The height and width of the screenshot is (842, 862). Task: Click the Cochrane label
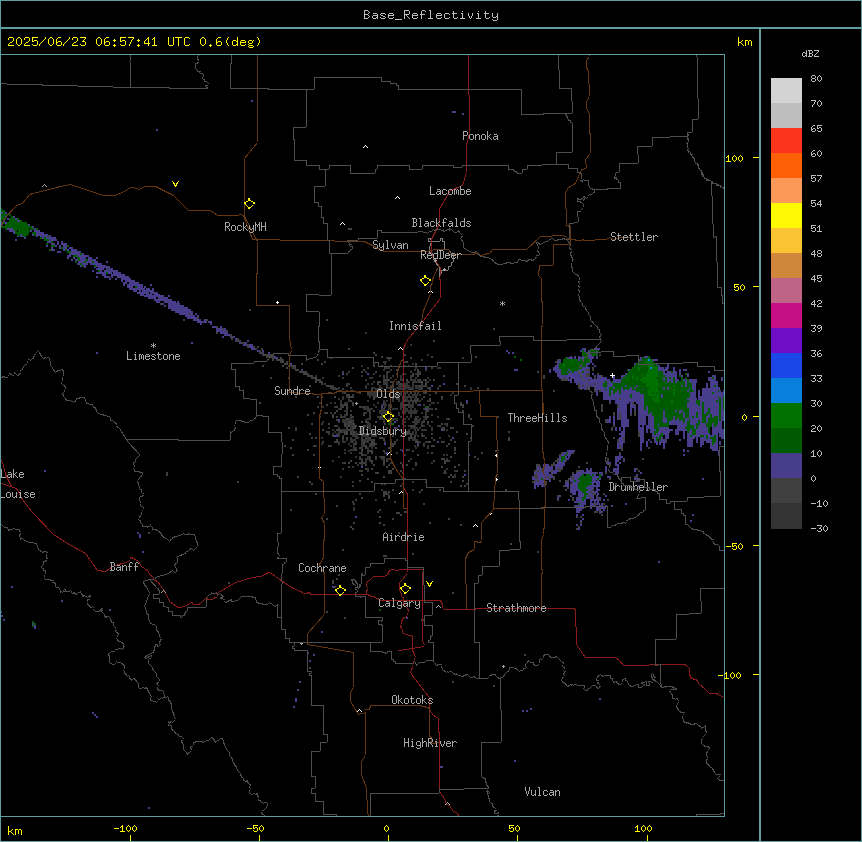click(x=322, y=568)
